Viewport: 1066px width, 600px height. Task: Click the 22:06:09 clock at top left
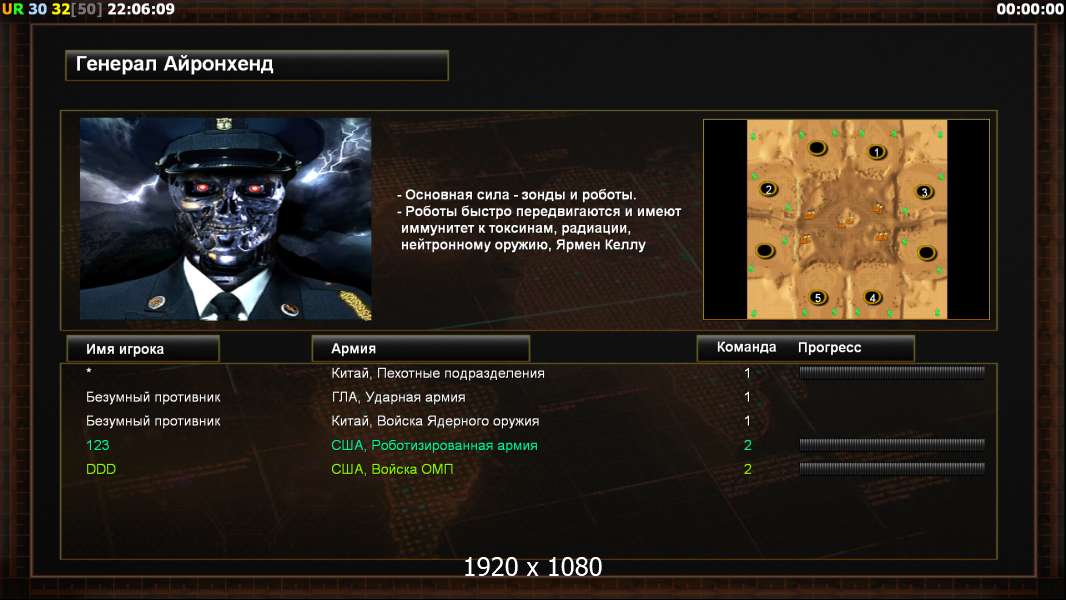pos(141,9)
